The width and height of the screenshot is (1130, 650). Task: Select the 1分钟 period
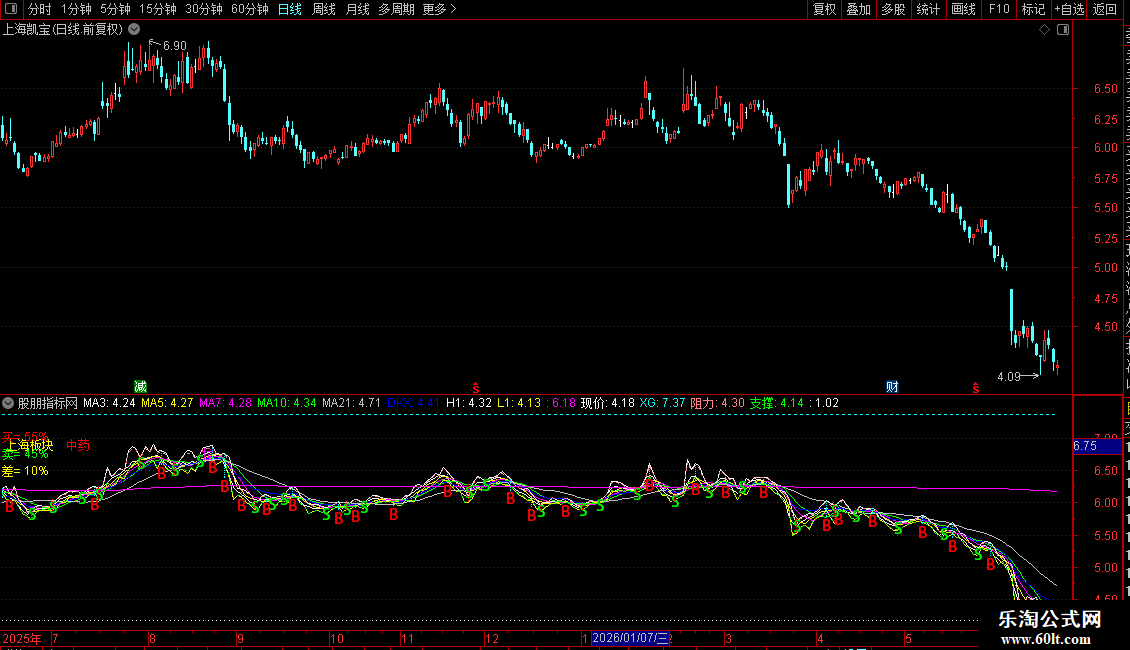point(76,9)
